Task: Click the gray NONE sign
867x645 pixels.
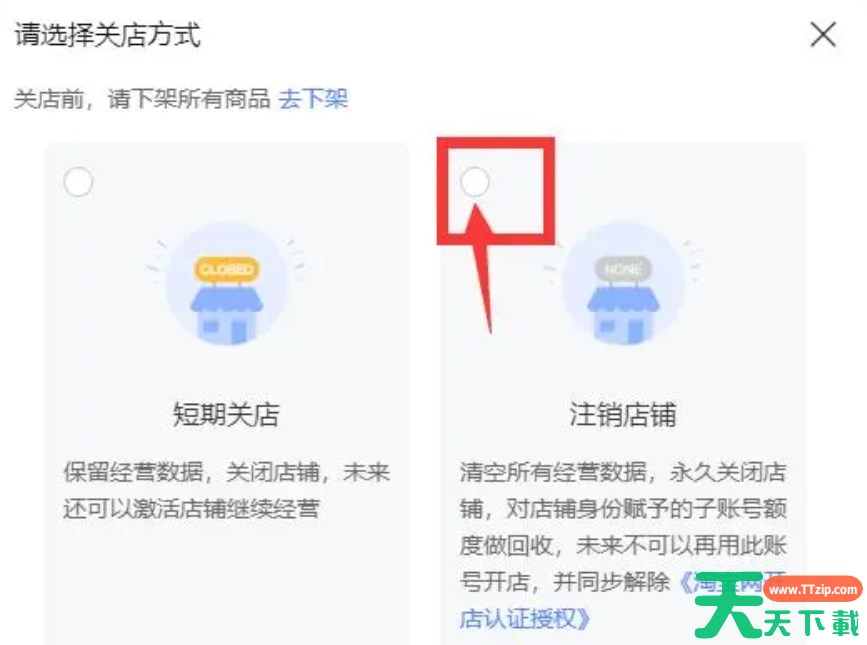Action: pos(623,269)
